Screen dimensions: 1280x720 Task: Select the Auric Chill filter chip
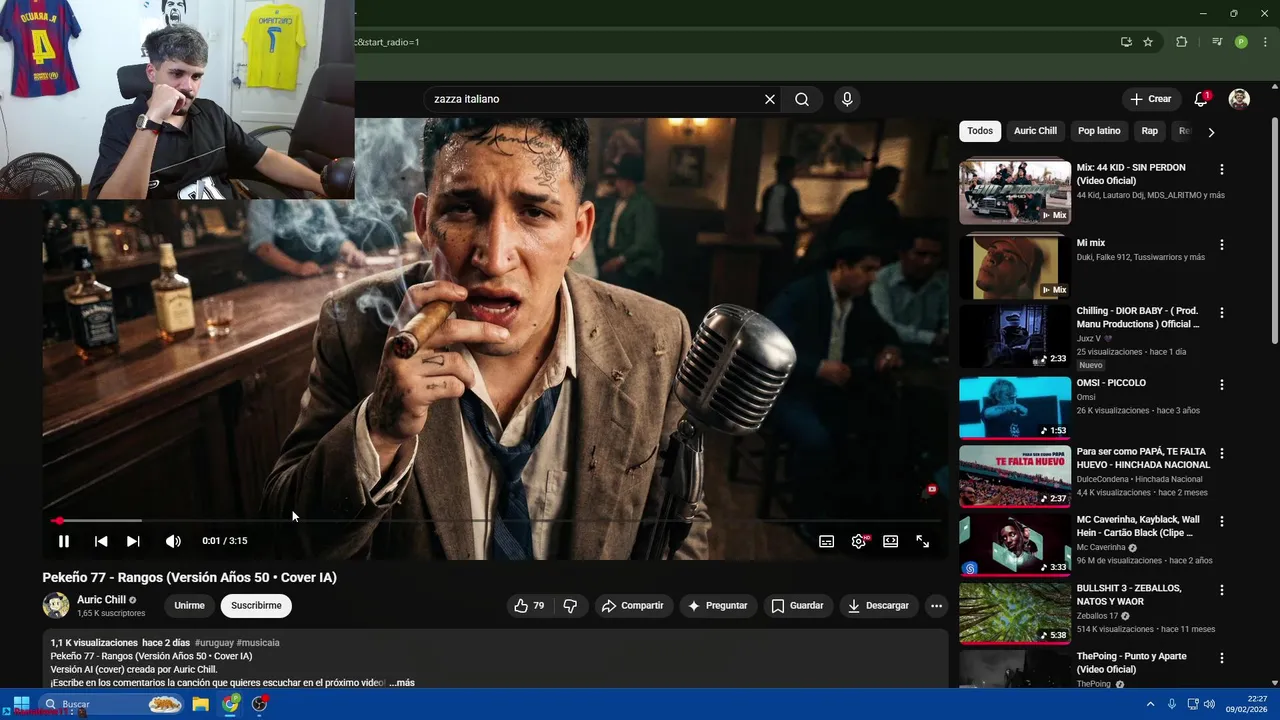tap(1035, 131)
